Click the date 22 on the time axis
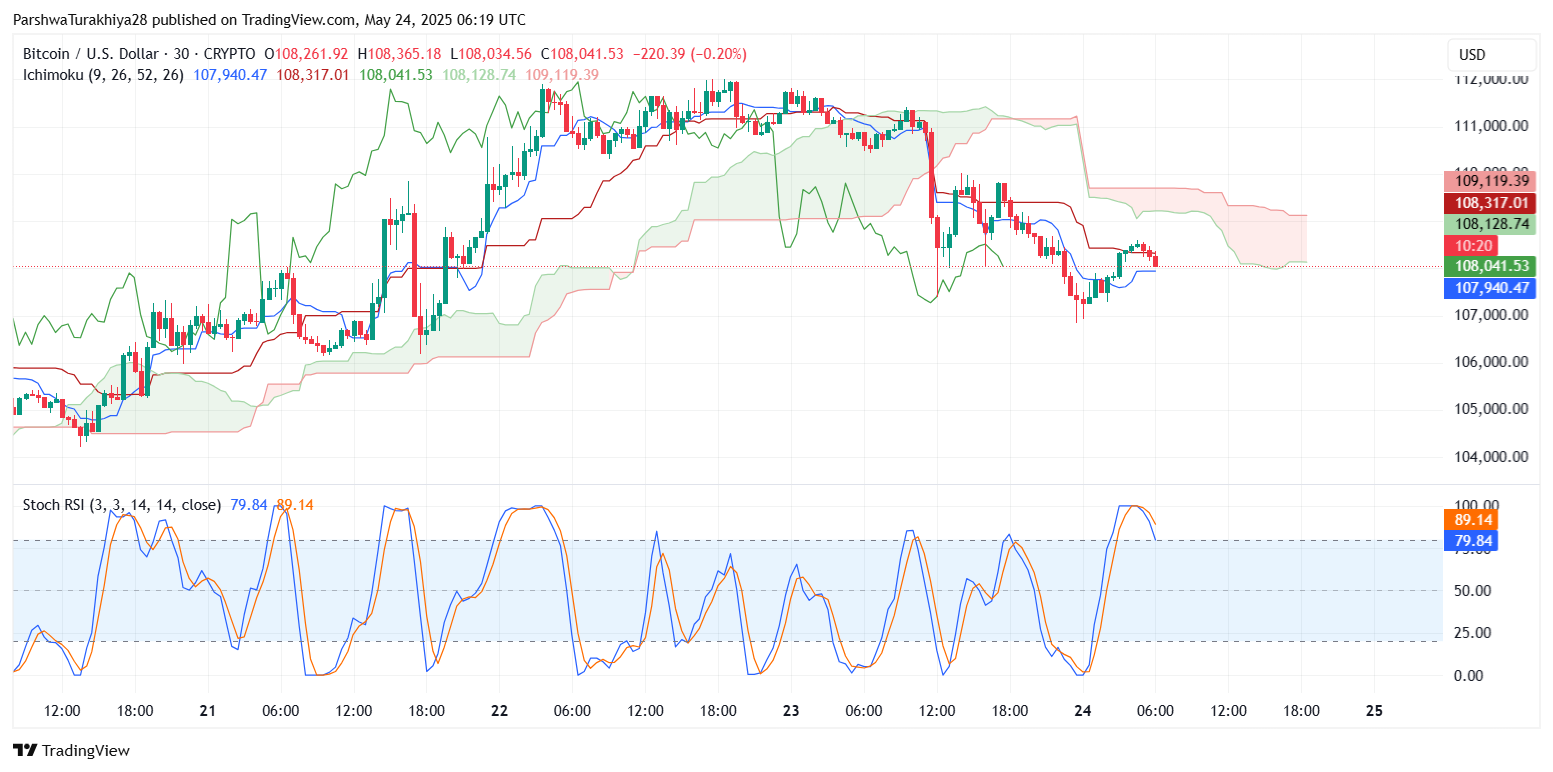 pyautogui.click(x=499, y=711)
